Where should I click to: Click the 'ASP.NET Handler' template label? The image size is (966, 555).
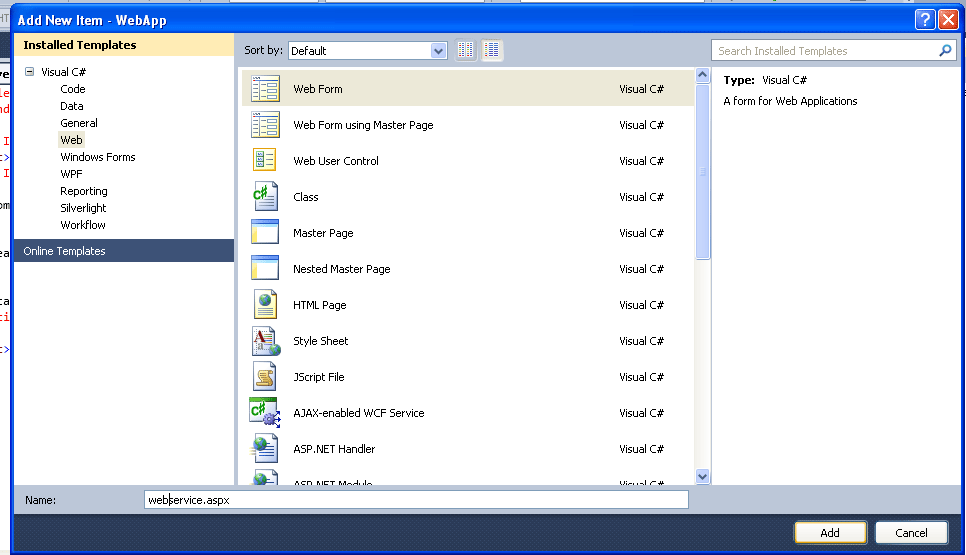tap(334, 448)
